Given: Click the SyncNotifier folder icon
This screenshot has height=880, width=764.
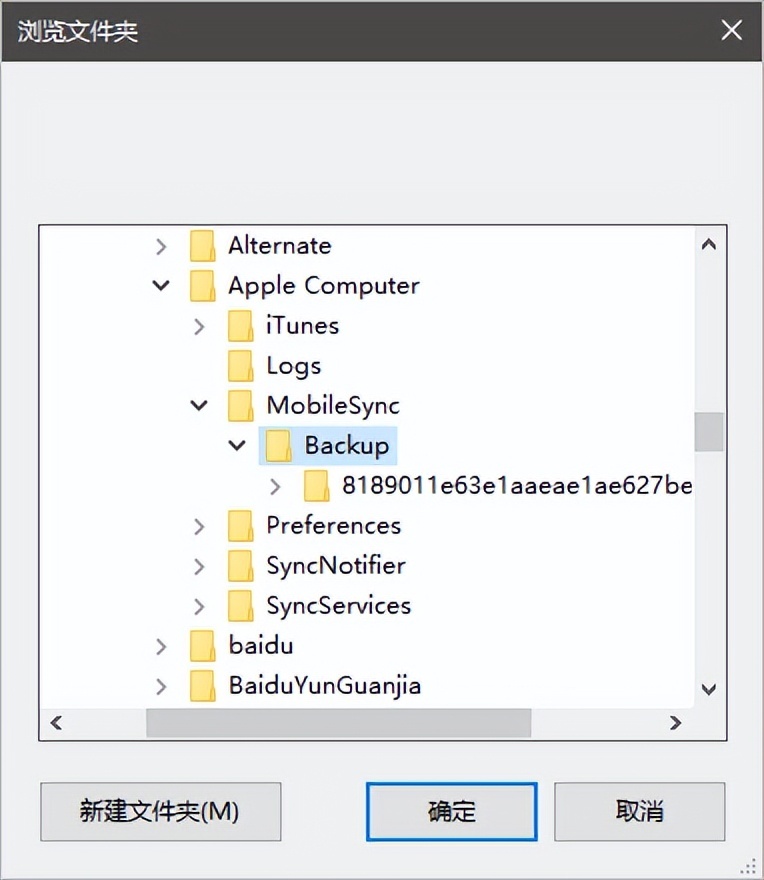Looking at the screenshot, I should (240, 566).
